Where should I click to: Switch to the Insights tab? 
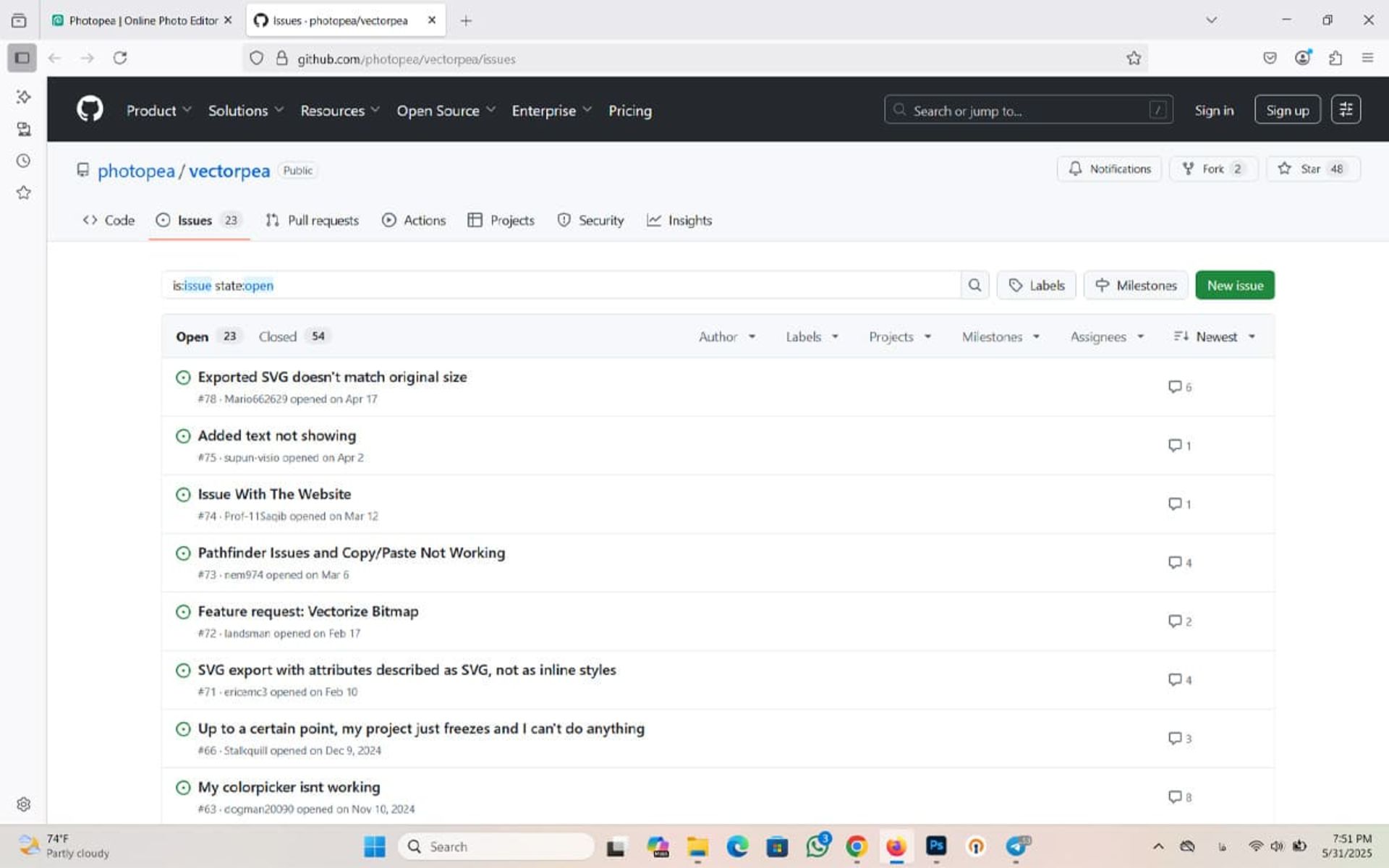(679, 220)
